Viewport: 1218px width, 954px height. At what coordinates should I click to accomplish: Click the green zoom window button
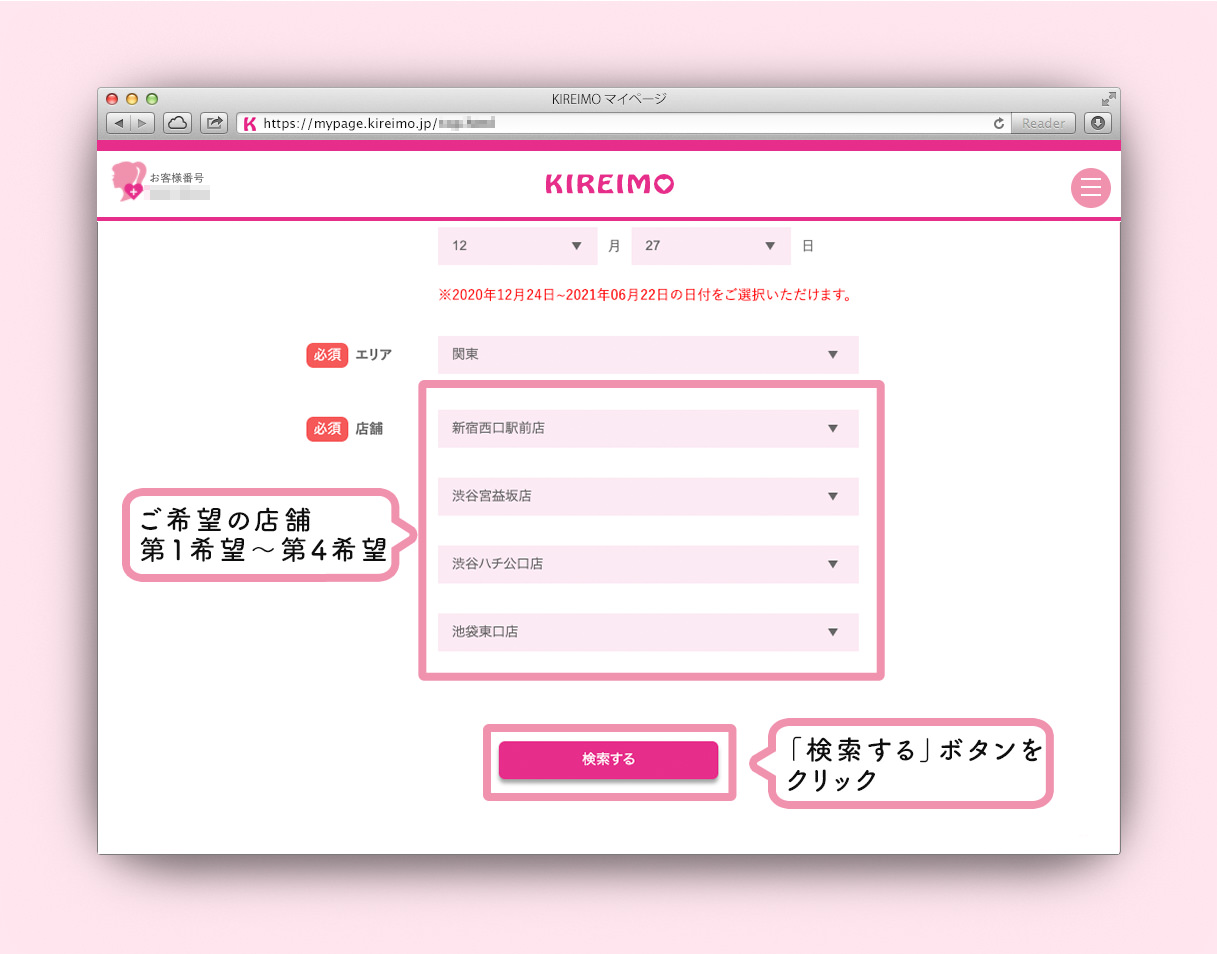(x=152, y=99)
